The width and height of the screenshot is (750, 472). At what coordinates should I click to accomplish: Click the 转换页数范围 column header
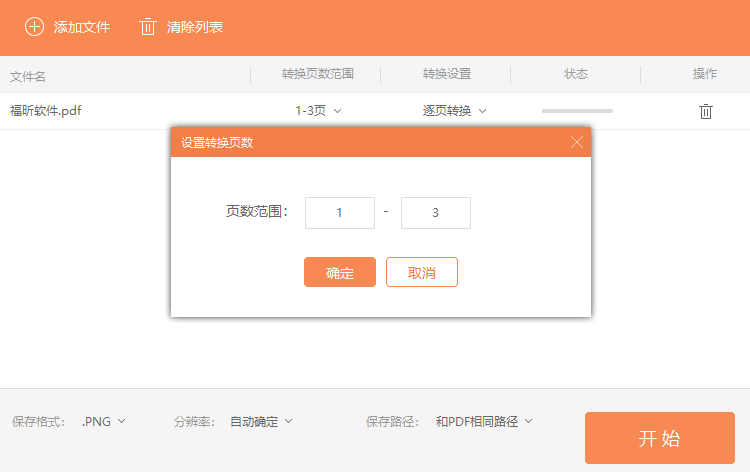click(x=317, y=74)
